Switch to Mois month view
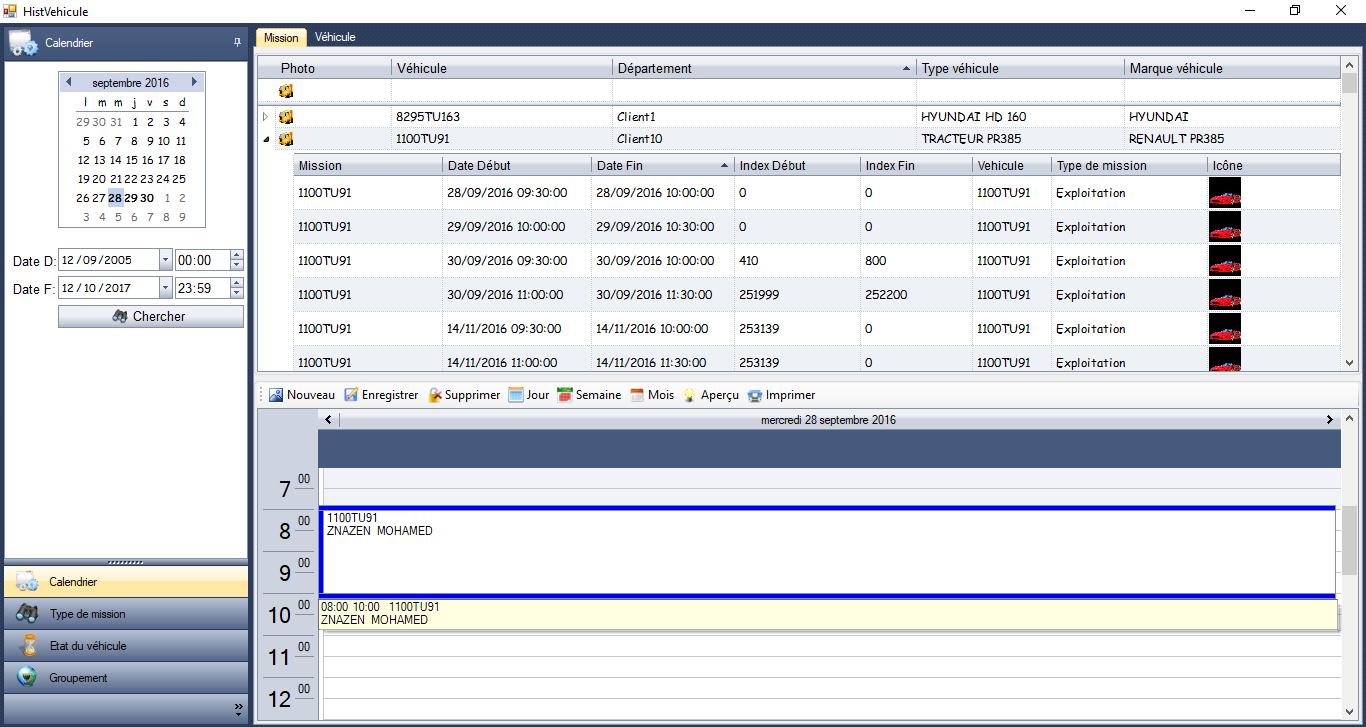Screen dimensions: 1366x727 click(637, 395)
